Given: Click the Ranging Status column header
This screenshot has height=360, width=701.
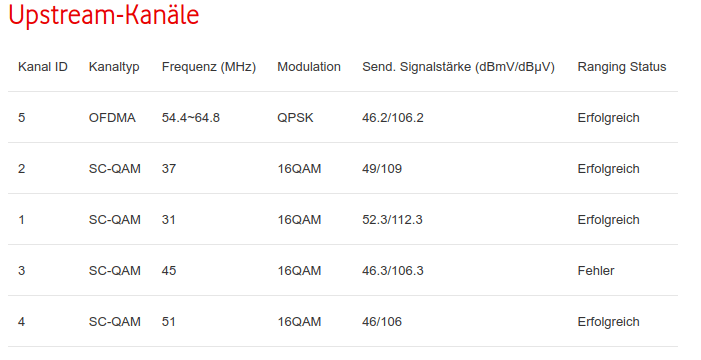Looking at the screenshot, I should pyautogui.click(x=622, y=67).
